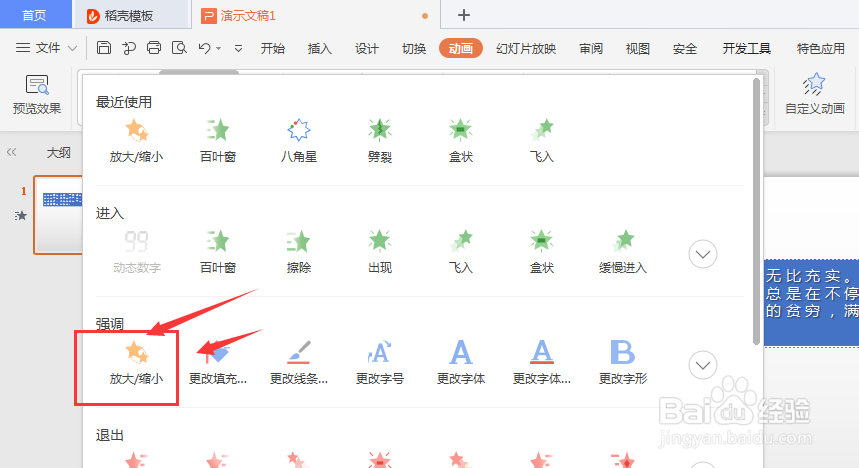The image size is (859, 468).
Task: Select the 动画 ribbon tab
Action: click(x=461, y=48)
